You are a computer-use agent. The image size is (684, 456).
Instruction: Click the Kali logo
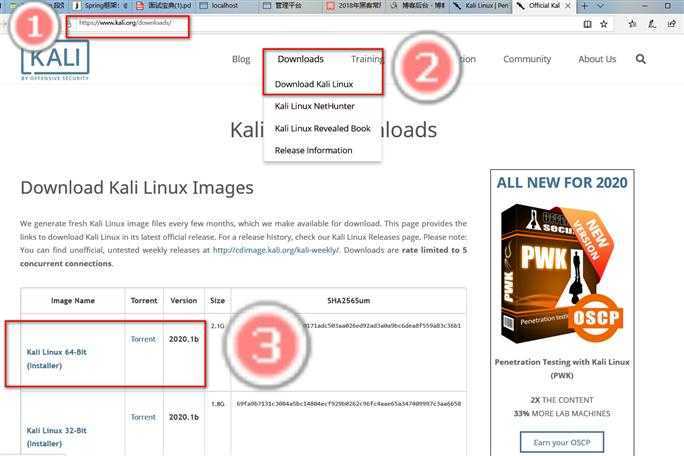[55, 60]
